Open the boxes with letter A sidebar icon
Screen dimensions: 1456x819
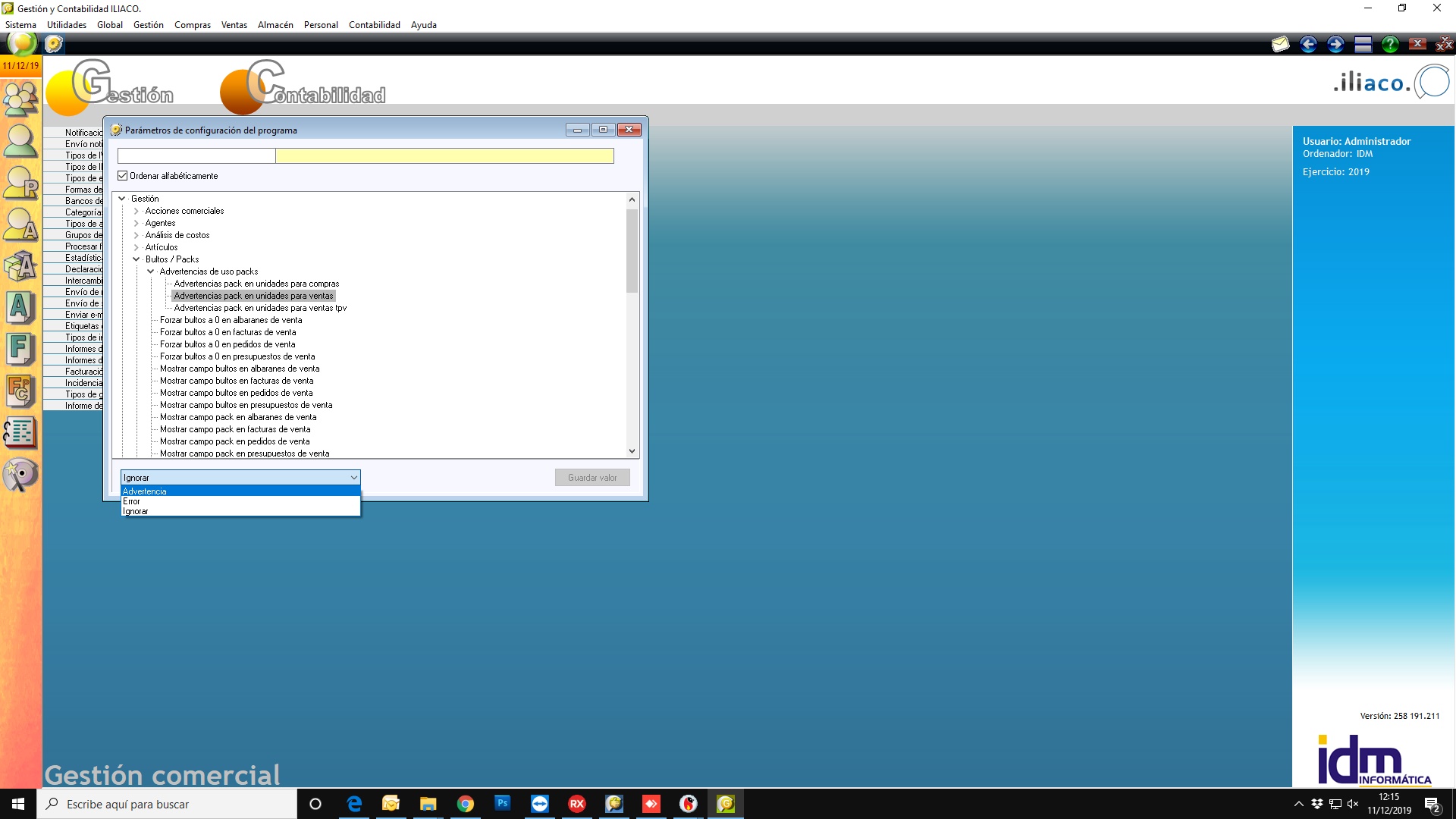pos(21,266)
